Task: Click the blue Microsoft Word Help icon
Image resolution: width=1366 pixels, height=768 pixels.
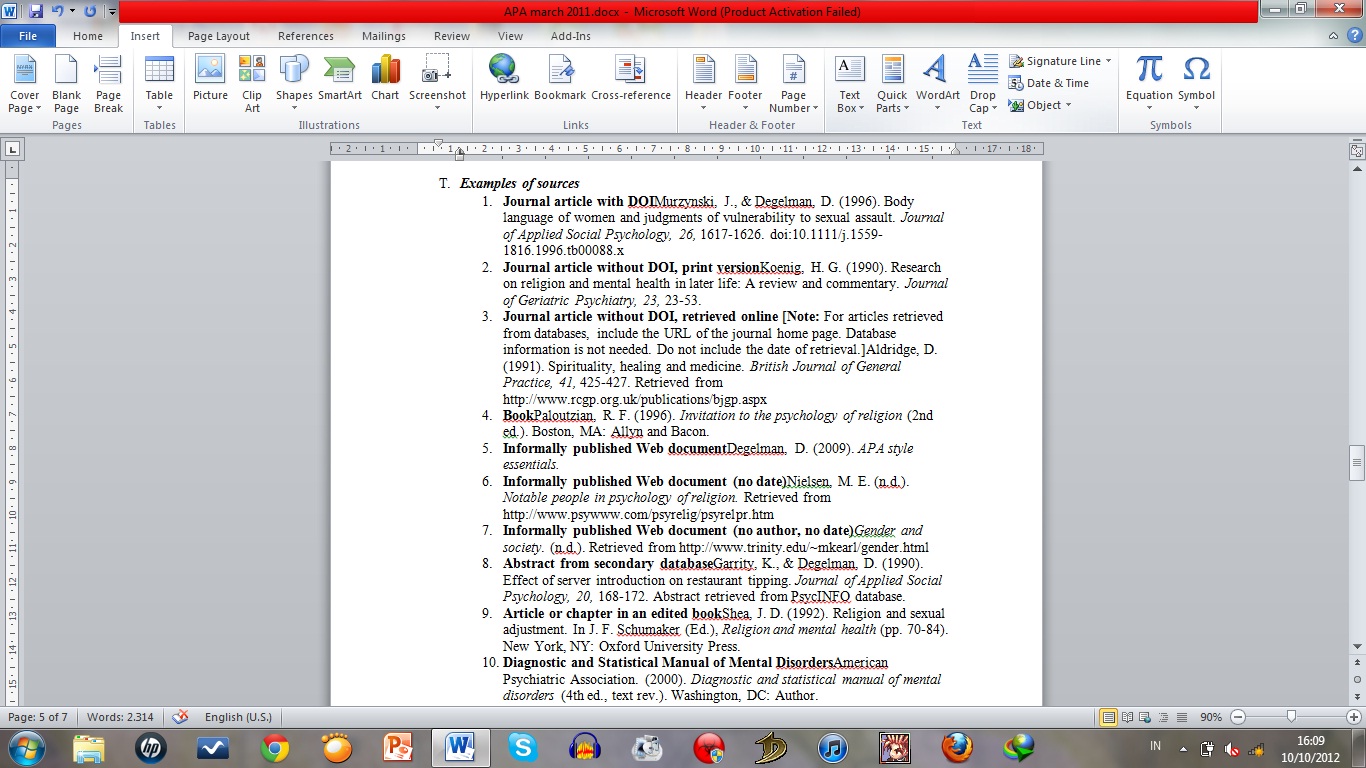Action: click(1354, 36)
